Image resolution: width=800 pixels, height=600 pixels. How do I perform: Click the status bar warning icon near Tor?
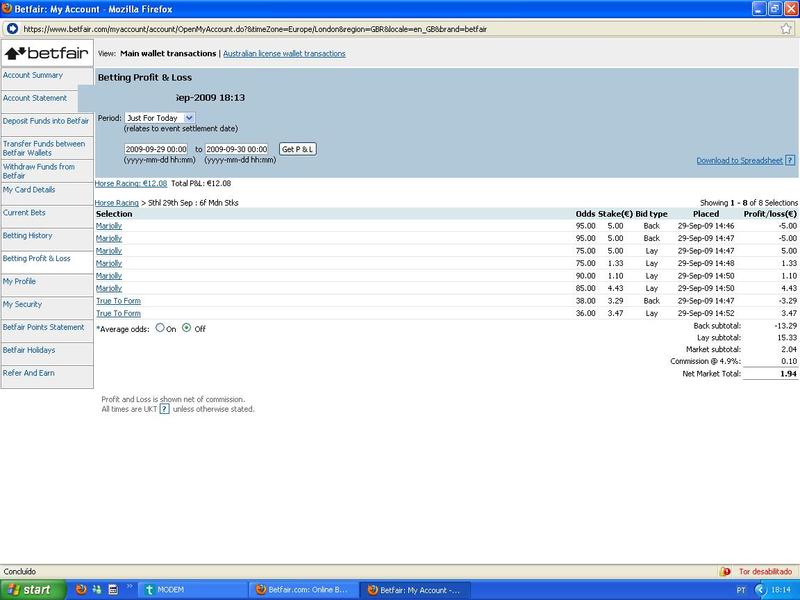[726, 571]
